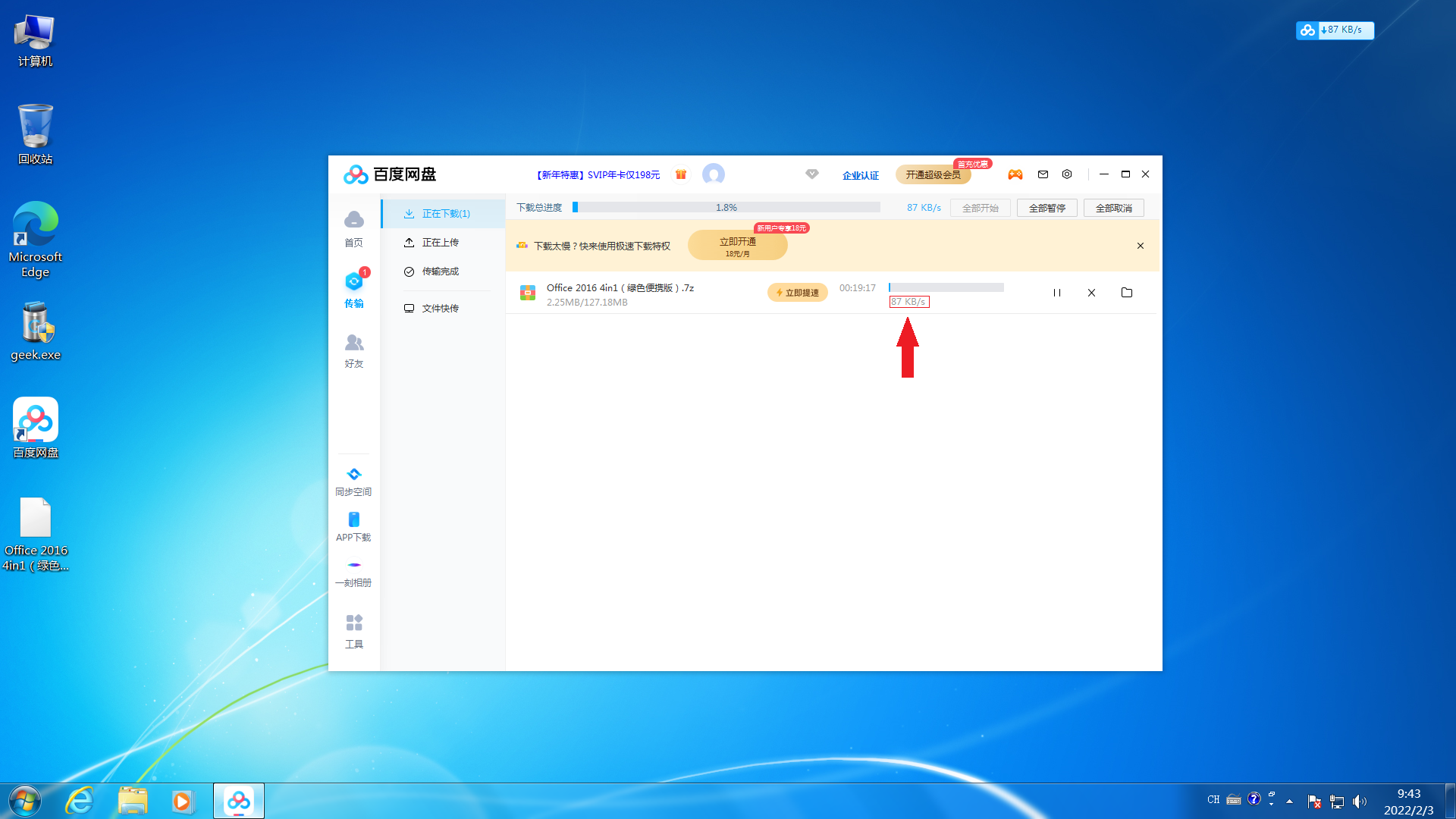Open the Windows Start button
The height and width of the screenshot is (819, 1456).
coord(24,801)
